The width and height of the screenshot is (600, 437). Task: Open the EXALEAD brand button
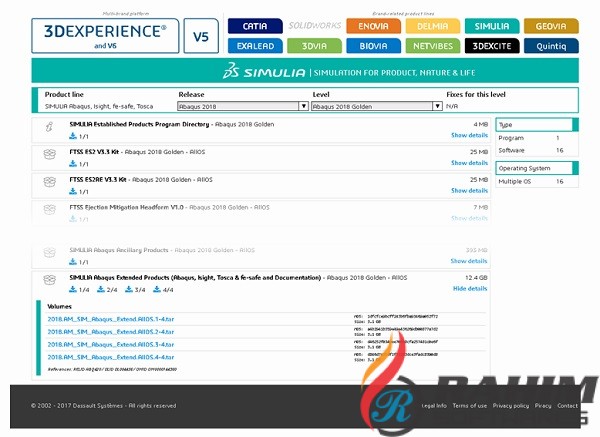255,46
